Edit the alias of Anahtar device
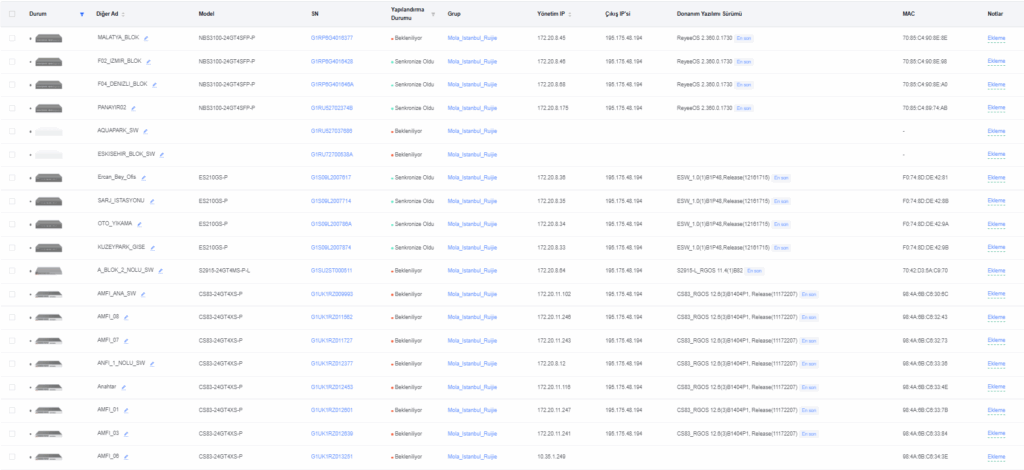 [x=125, y=387]
